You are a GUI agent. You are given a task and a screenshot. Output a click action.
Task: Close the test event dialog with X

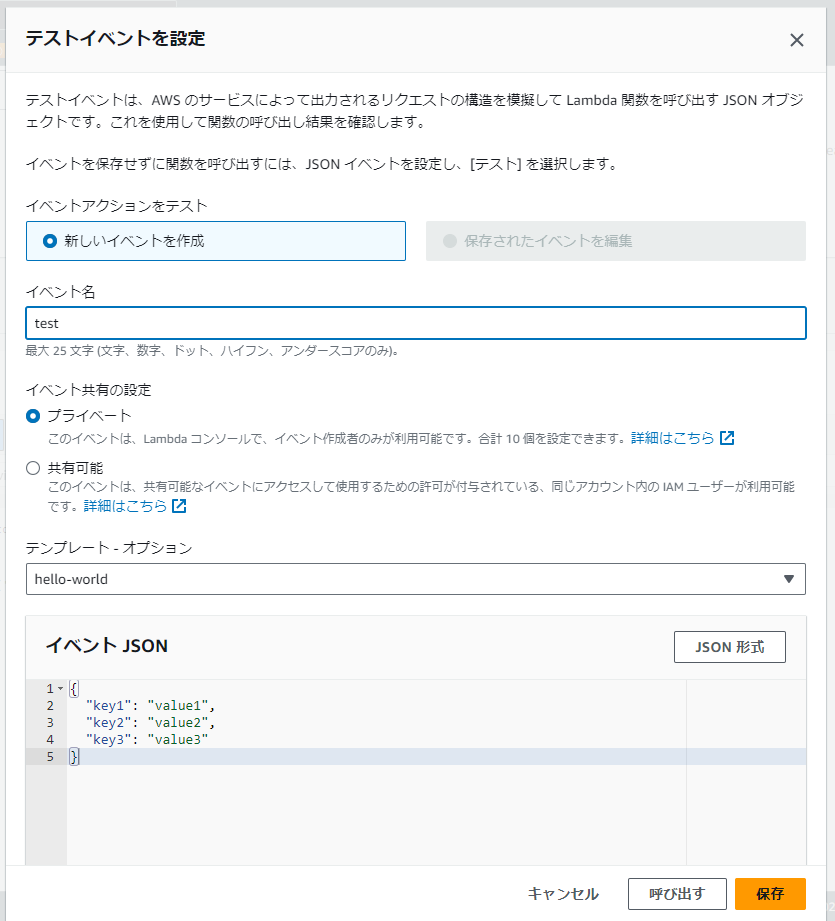(x=796, y=40)
